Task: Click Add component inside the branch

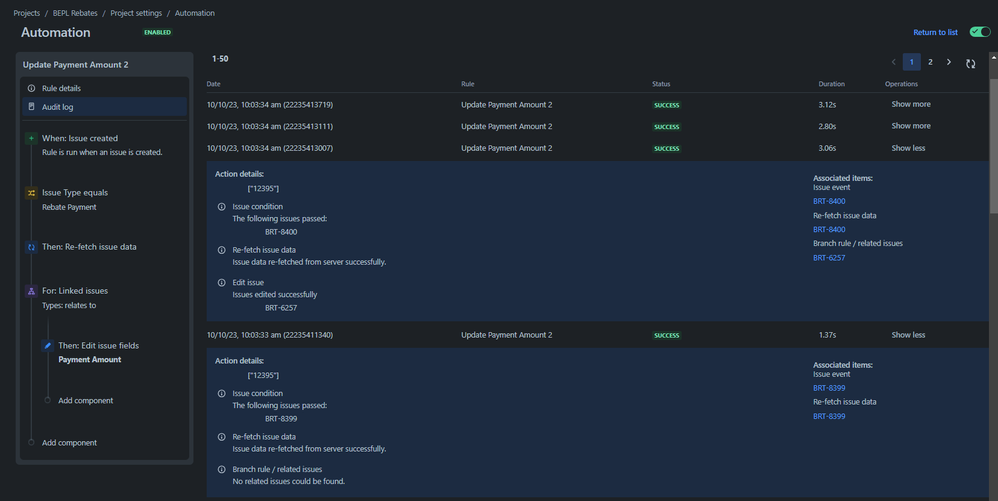Action: coord(85,400)
